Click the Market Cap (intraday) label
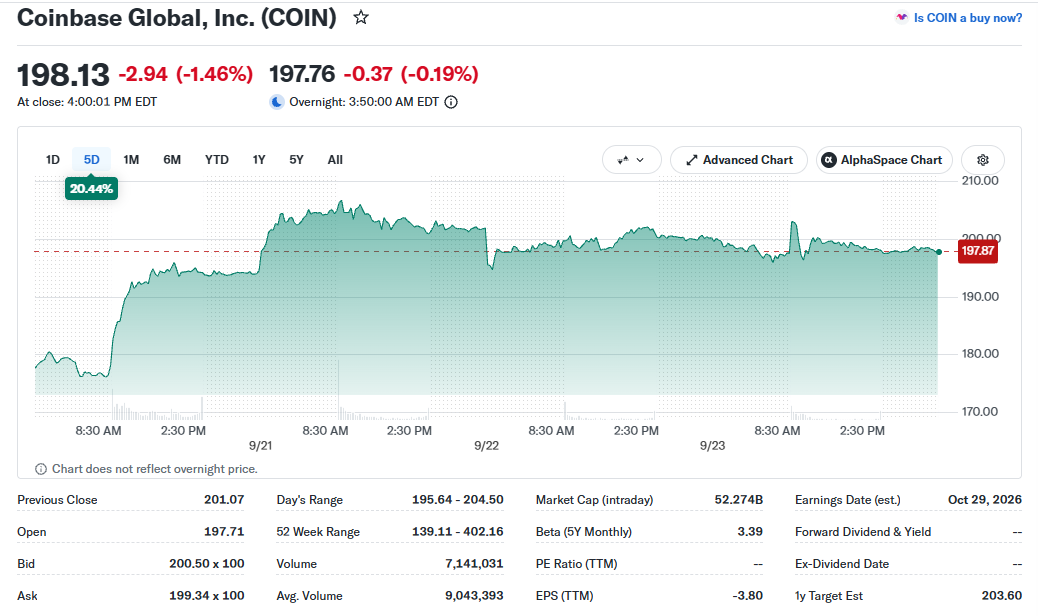Screen dimensions: 1038x616 [594, 500]
